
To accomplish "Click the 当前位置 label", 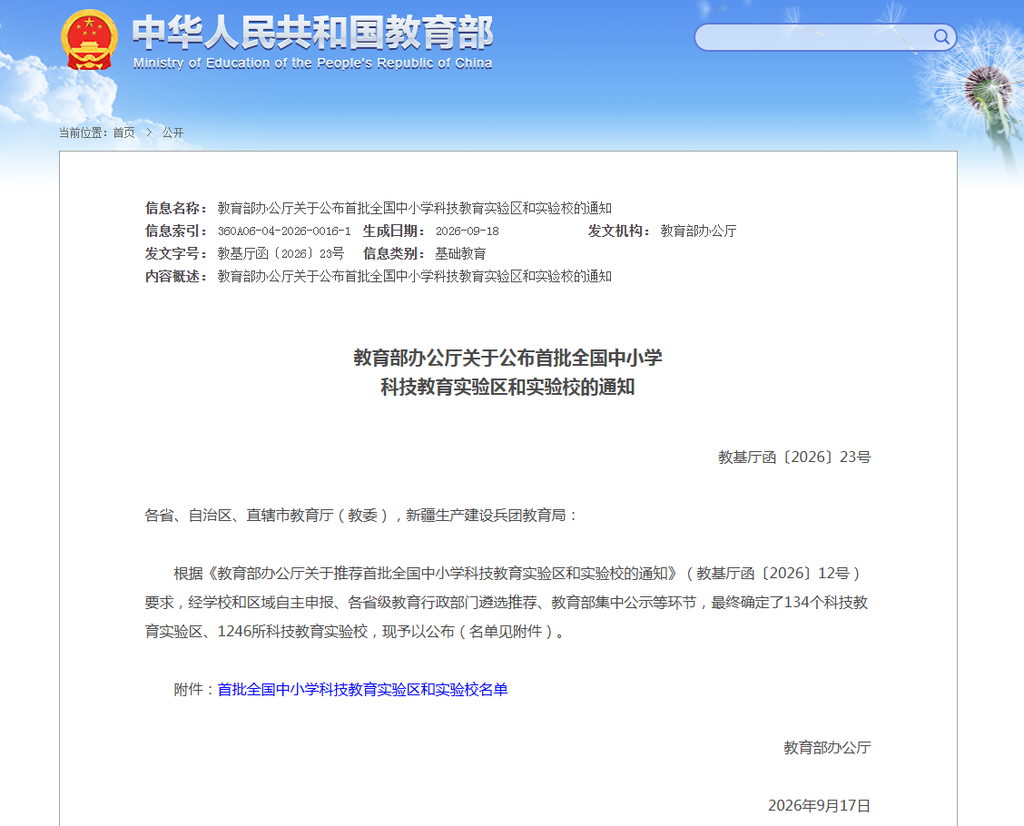I will (83, 133).
